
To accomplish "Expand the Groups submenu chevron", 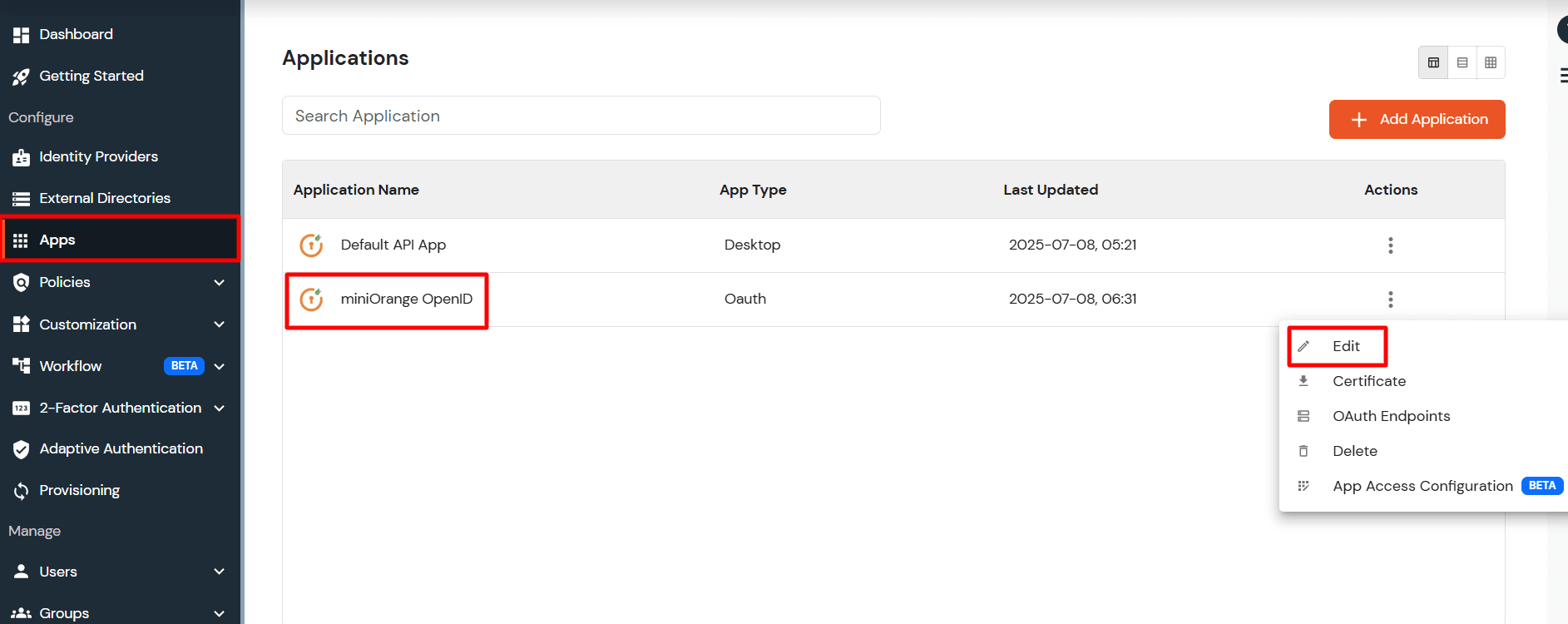I will (220, 613).
